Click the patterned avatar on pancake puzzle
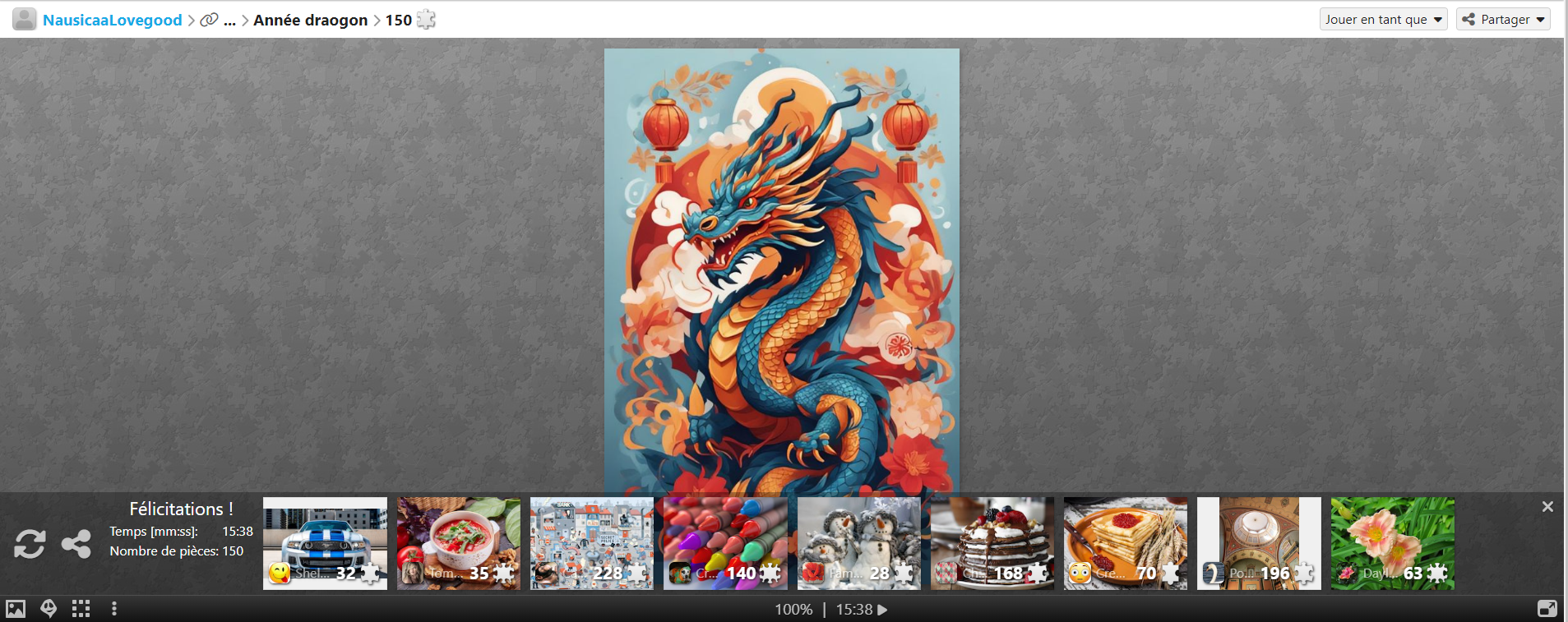 946,573
